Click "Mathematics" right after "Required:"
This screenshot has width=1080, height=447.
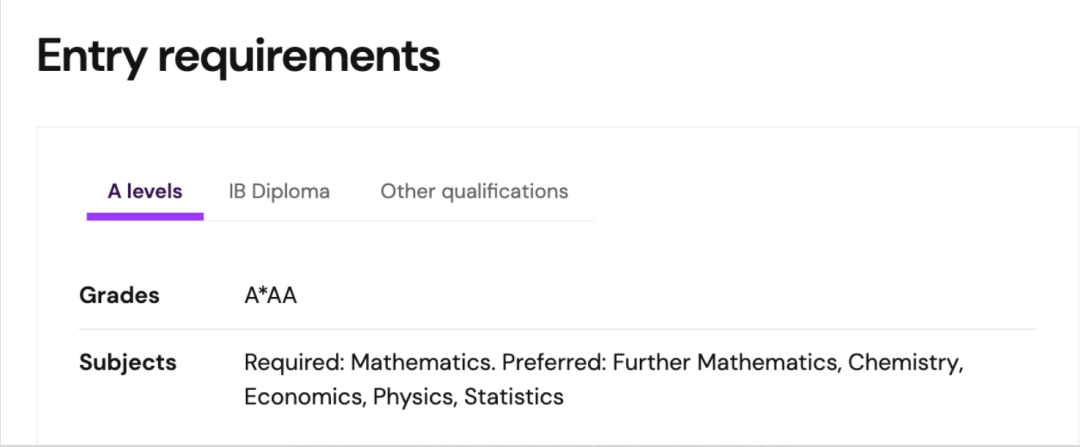tap(423, 362)
